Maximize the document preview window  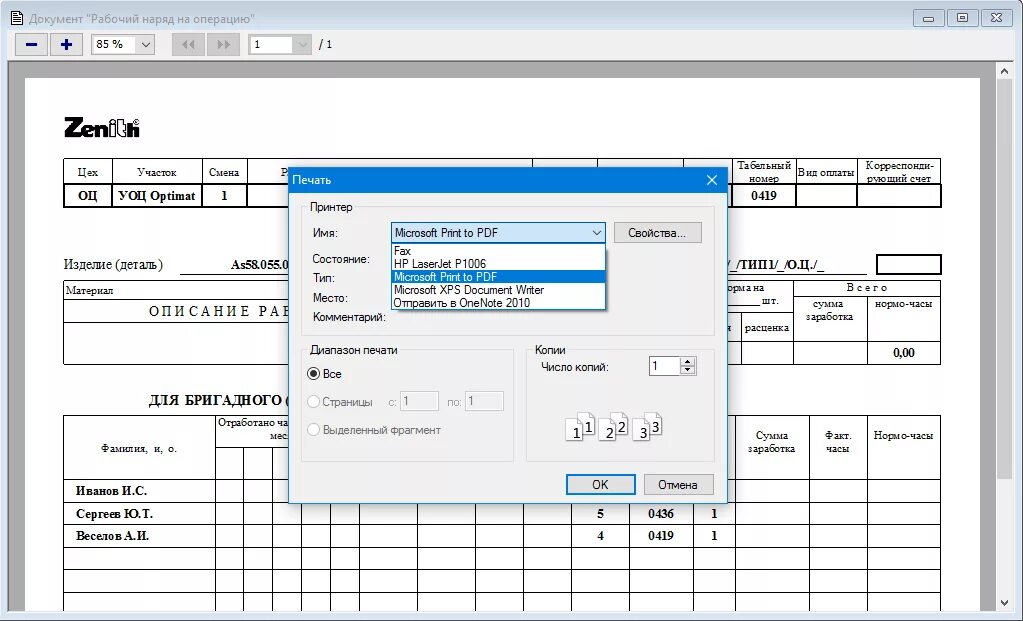pyautogui.click(x=962, y=18)
